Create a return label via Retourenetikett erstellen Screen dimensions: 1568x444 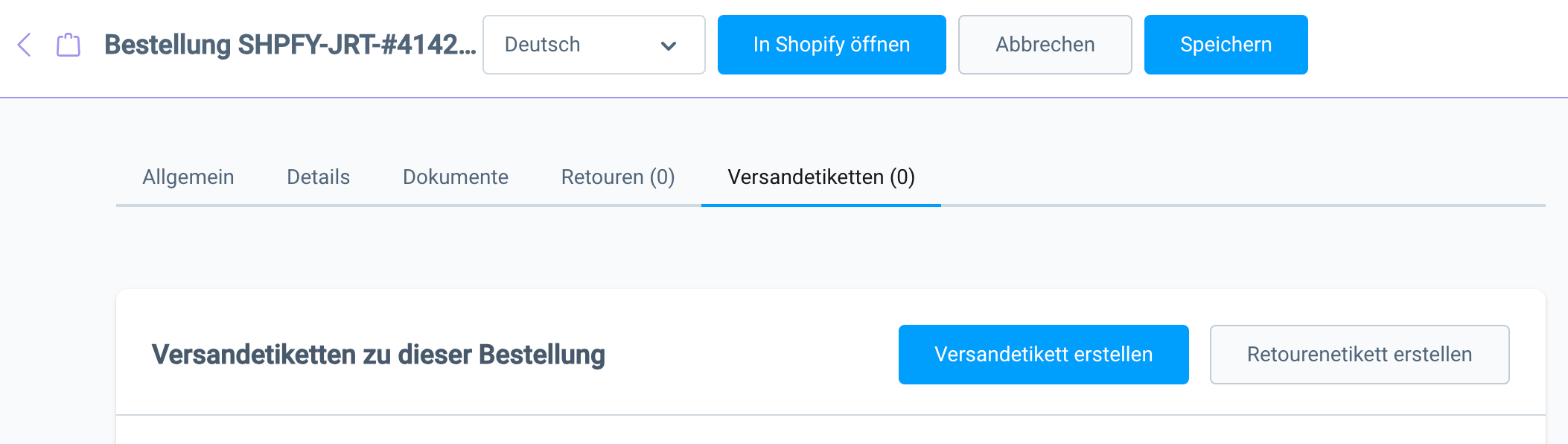(1359, 355)
